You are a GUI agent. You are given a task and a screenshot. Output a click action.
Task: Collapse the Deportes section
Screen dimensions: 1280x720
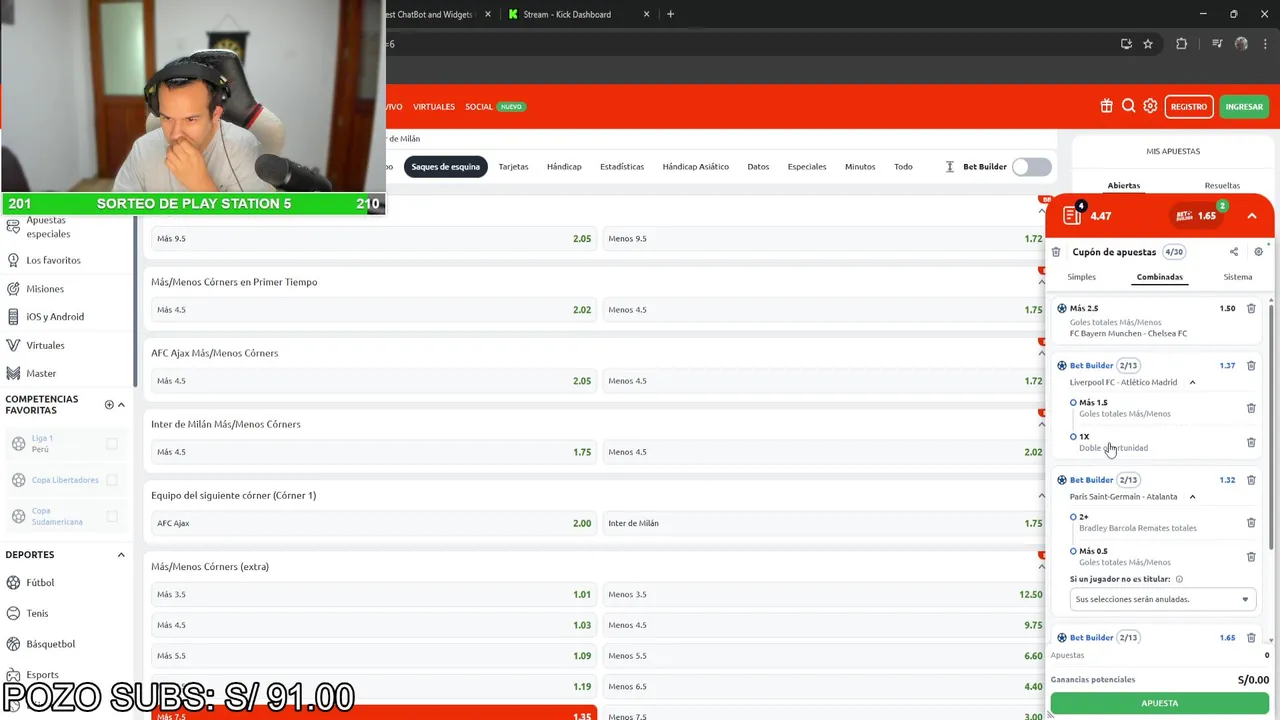121,555
